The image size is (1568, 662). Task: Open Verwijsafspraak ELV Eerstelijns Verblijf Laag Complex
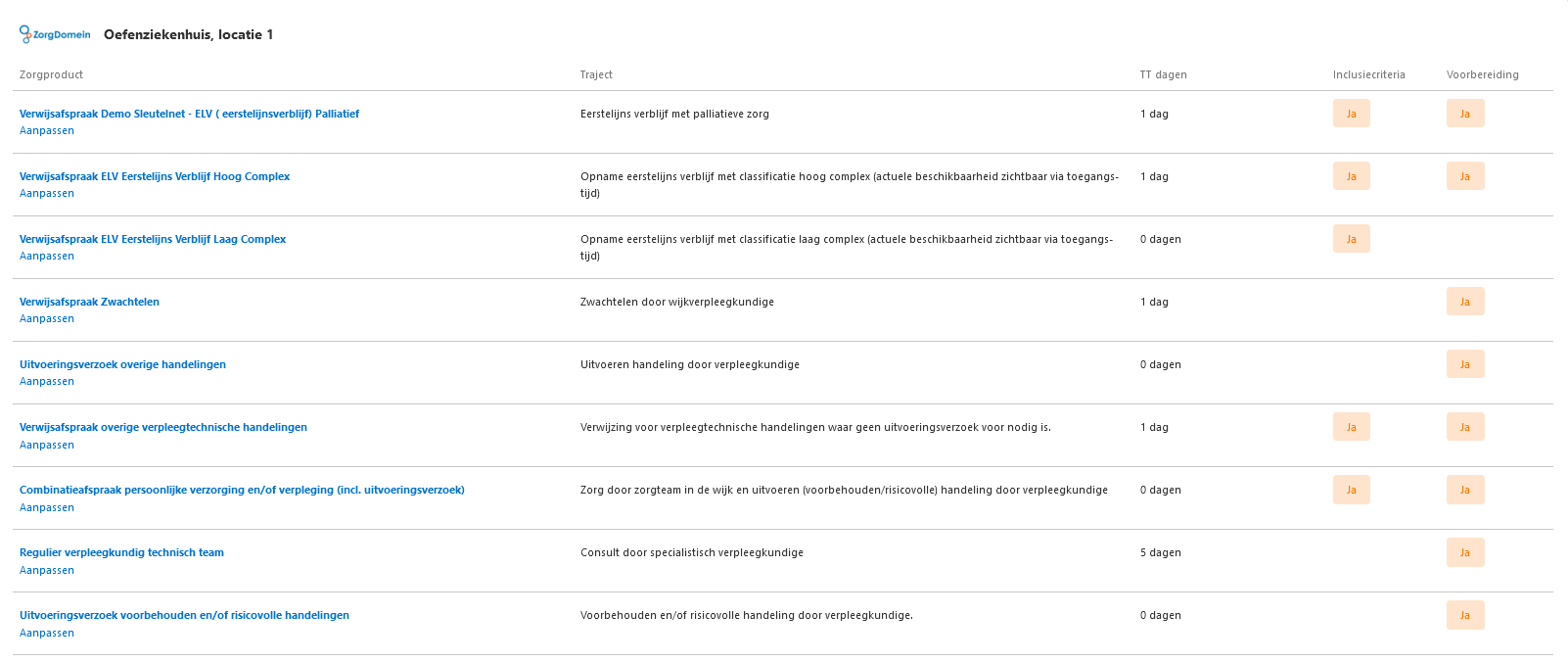153,239
